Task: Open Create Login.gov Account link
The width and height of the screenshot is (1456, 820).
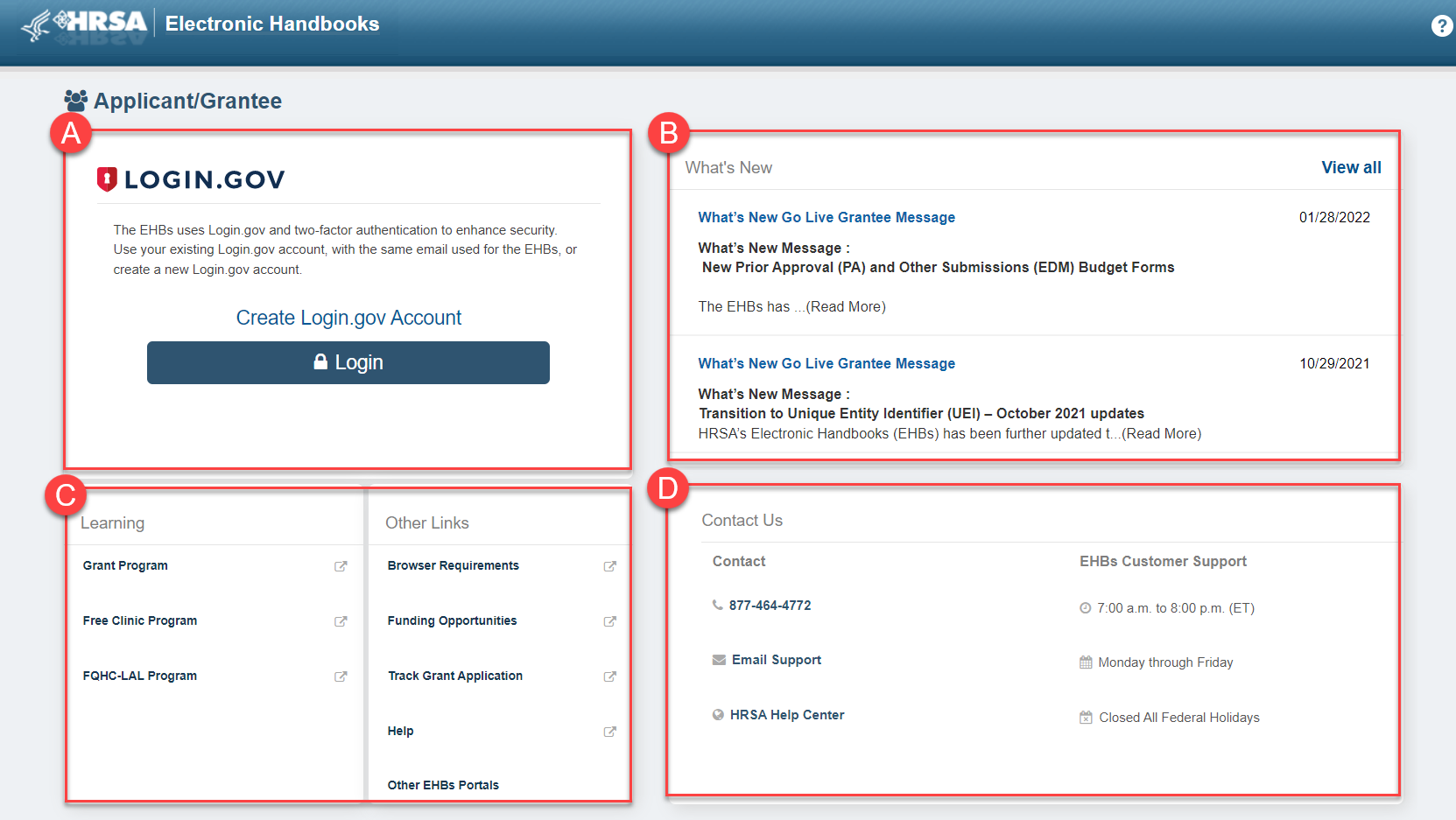Action: click(x=348, y=318)
